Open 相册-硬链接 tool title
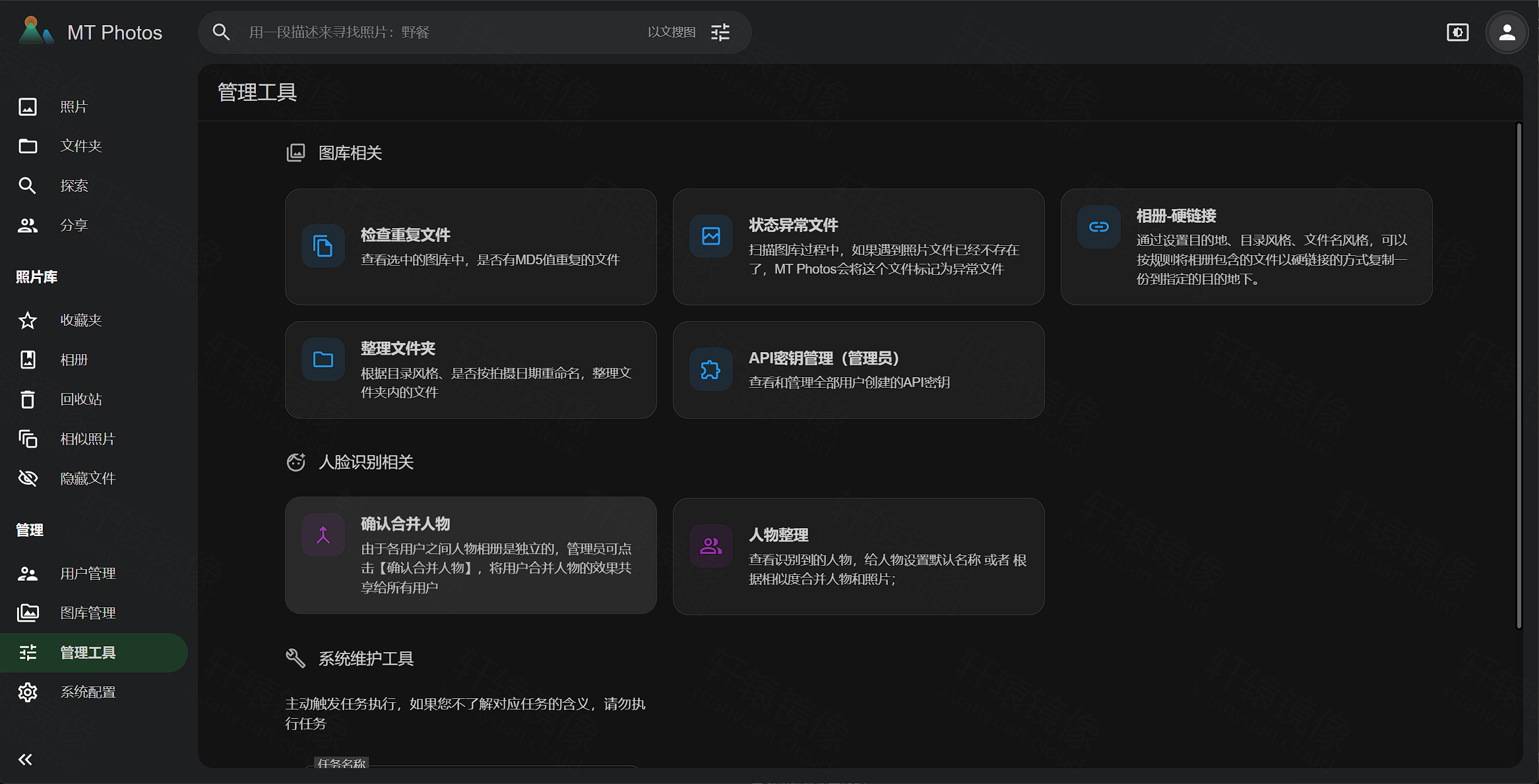Screen dimensions: 1539x784 pos(1176,216)
